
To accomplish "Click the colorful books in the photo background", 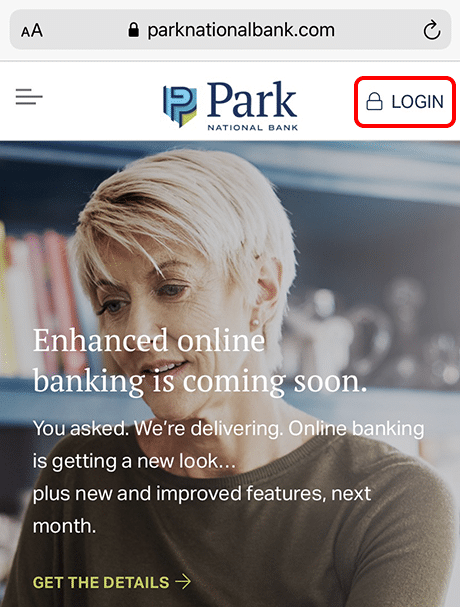I will click(43, 302).
